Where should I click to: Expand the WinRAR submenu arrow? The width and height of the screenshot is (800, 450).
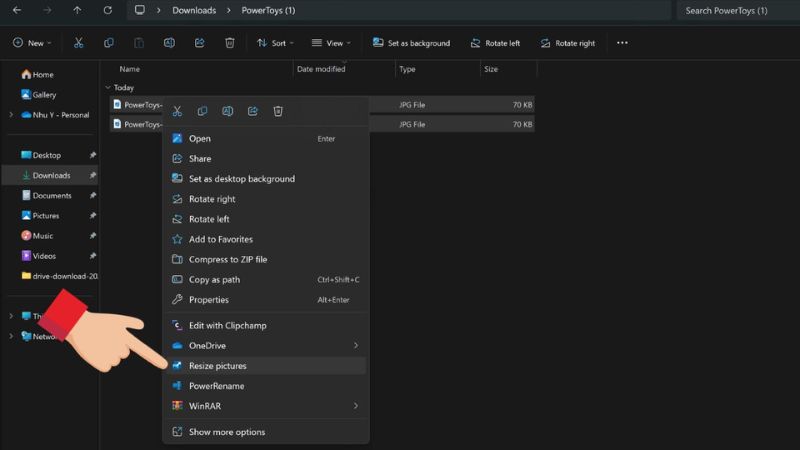(355, 406)
